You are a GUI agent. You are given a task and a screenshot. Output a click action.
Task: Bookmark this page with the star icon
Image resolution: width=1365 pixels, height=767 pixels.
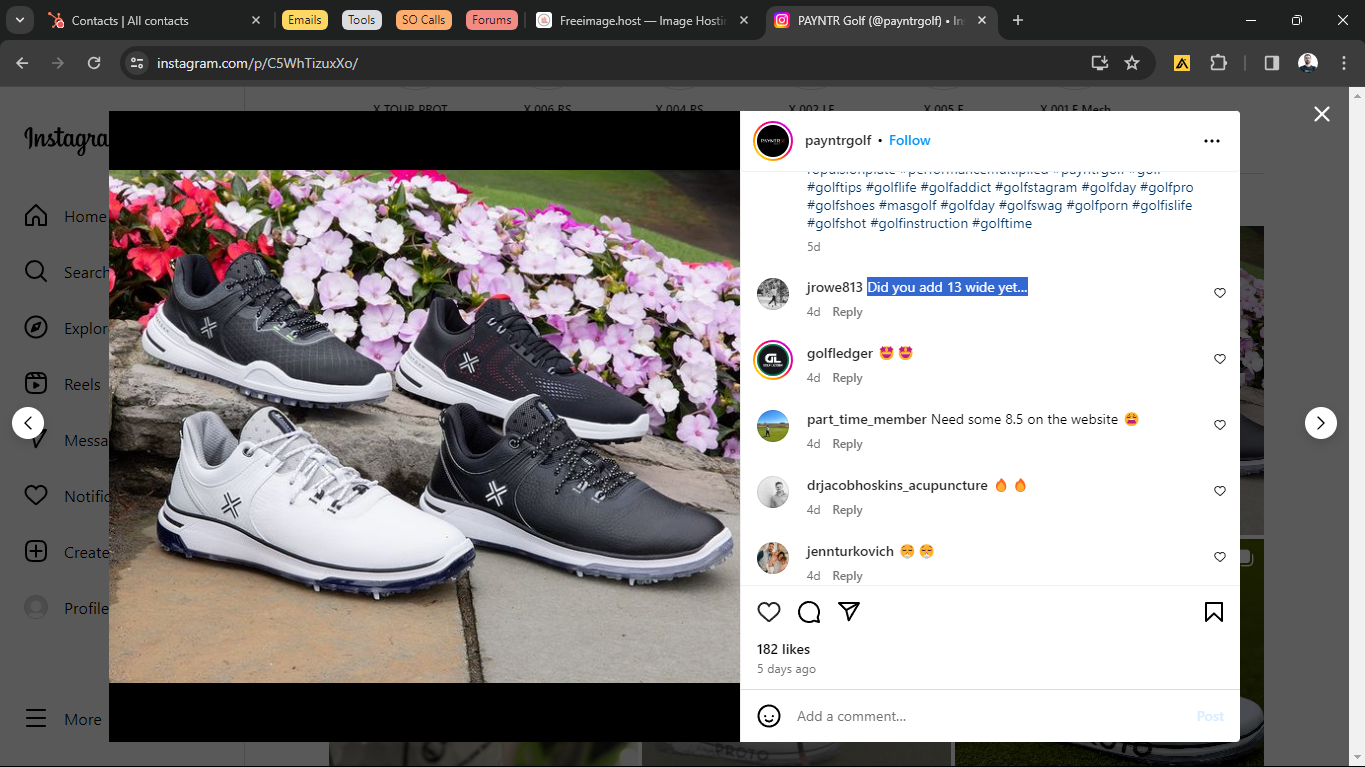coord(1132,63)
